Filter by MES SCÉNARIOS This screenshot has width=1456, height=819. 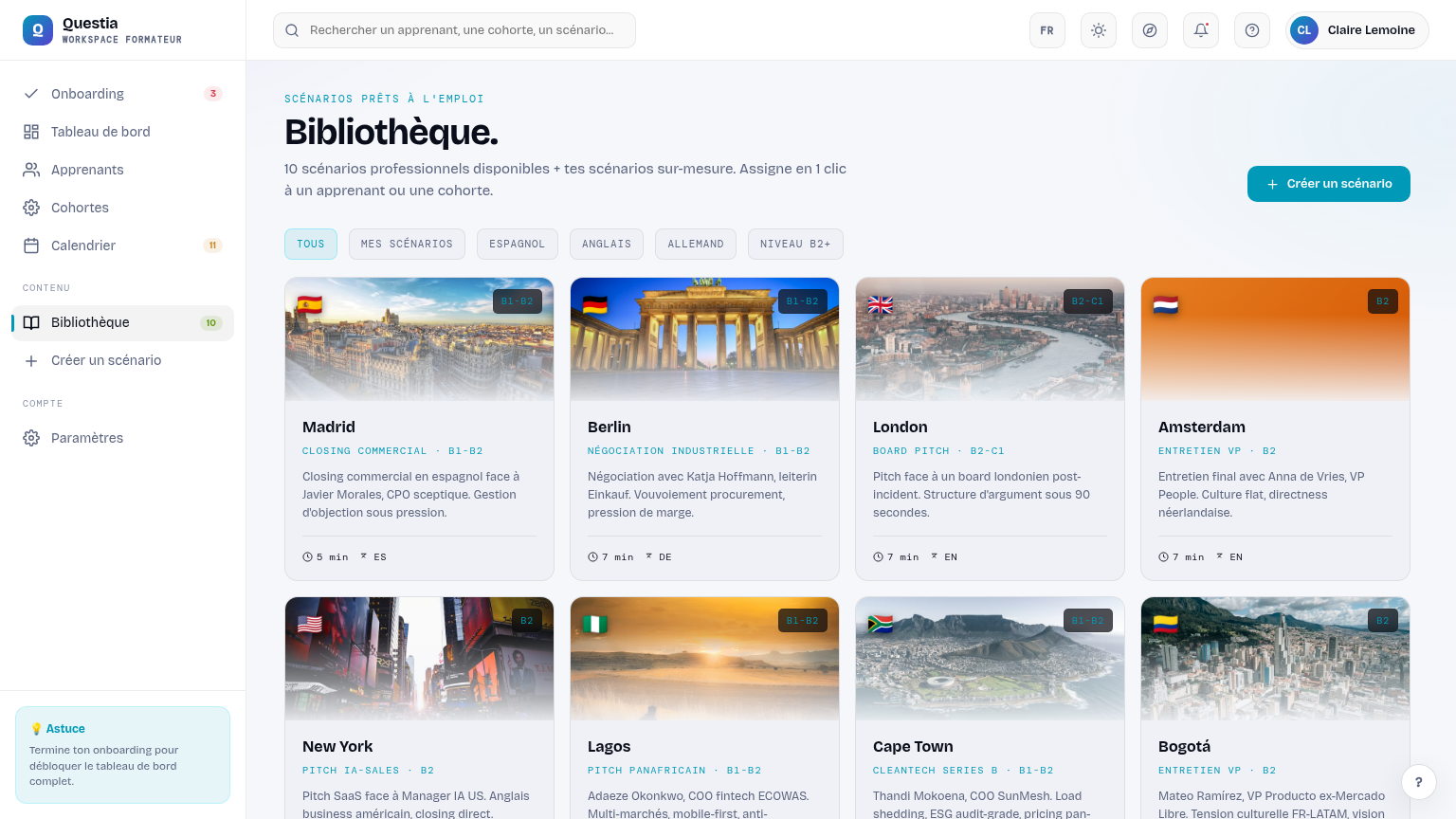[x=407, y=244]
